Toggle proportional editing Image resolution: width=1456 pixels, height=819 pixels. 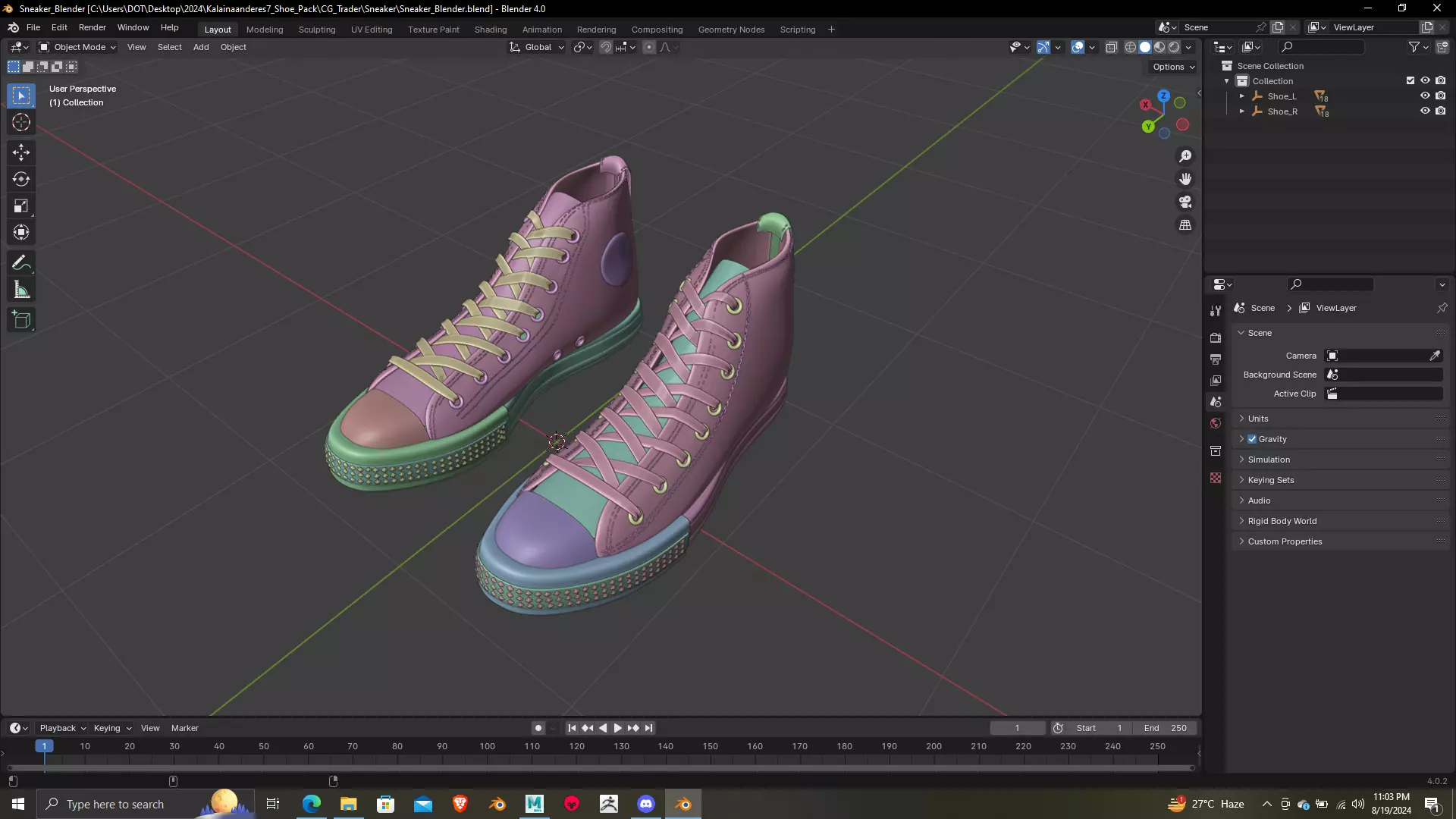pos(649,47)
